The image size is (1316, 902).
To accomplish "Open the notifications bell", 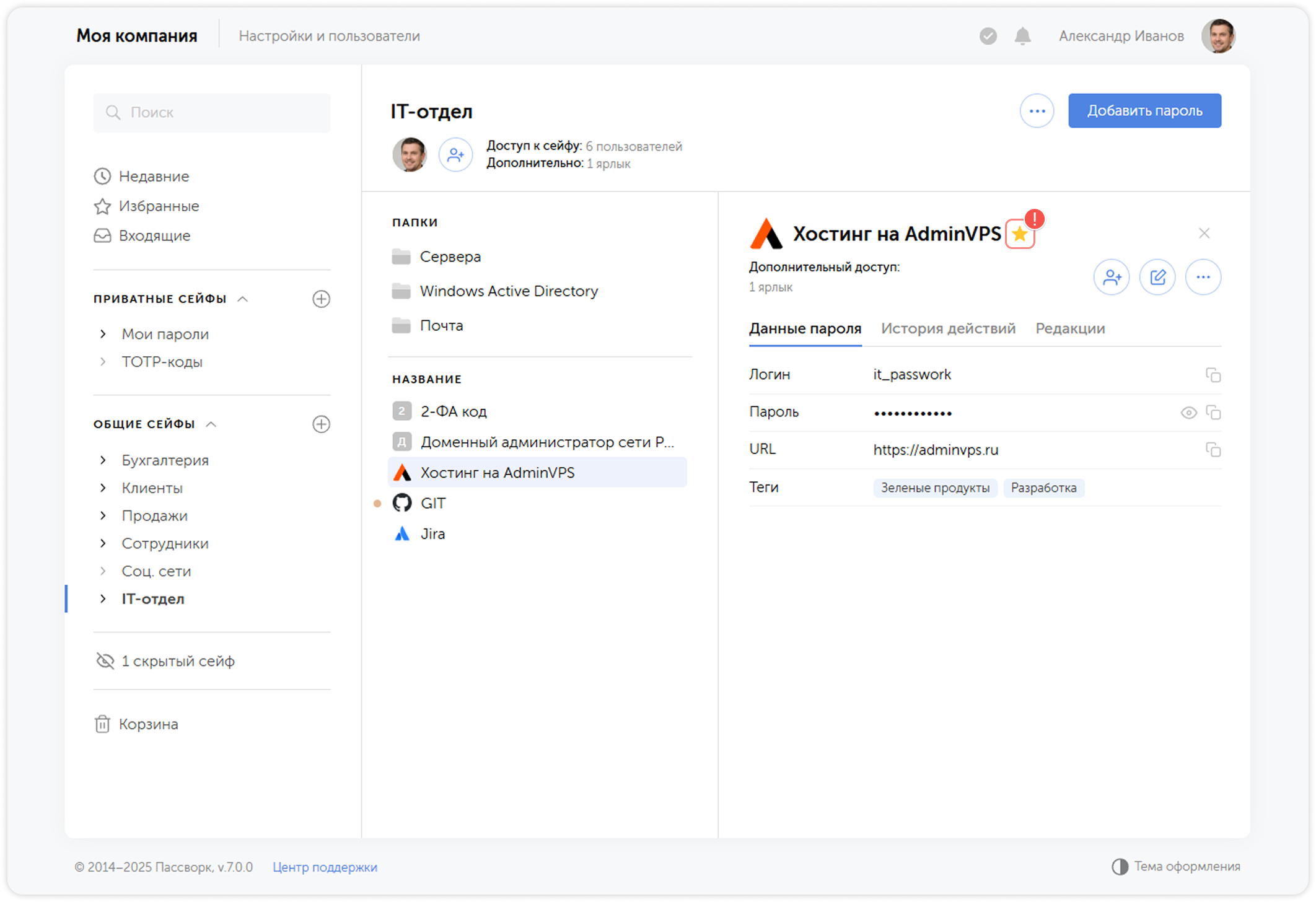I will pyautogui.click(x=1022, y=36).
